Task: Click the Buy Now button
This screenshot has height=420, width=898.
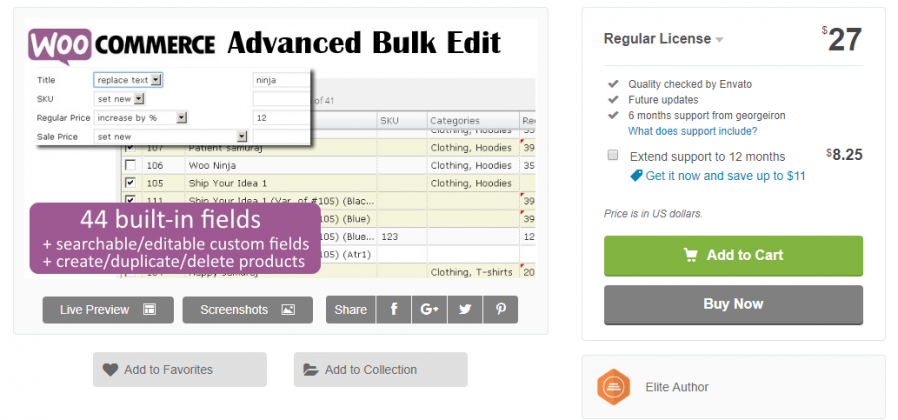Action: (733, 304)
